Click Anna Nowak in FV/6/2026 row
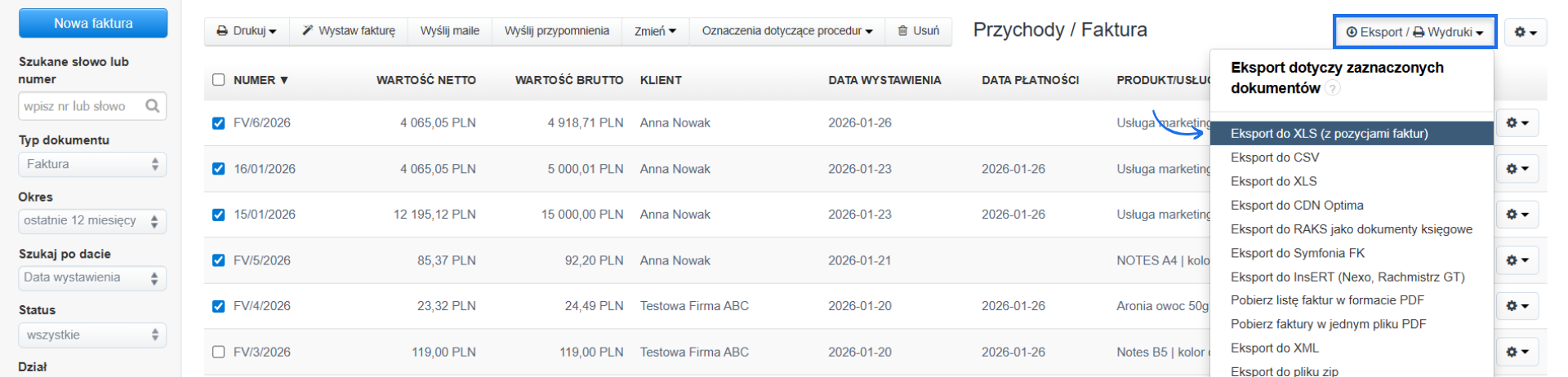Screen dimensions: 1568x377 tap(675, 123)
